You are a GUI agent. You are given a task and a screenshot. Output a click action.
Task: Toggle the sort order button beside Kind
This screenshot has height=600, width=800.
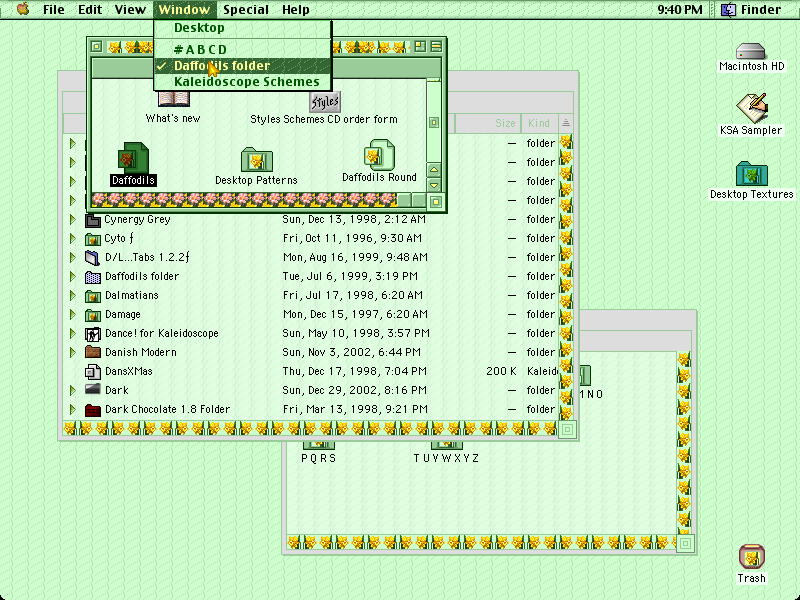[566, 123]
